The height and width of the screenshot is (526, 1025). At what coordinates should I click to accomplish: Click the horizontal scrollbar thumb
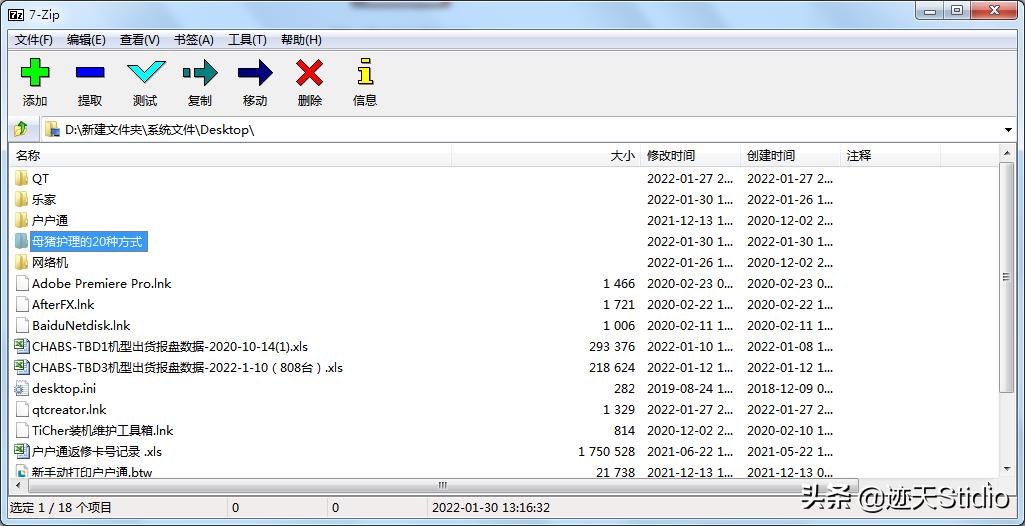(442, 485)
